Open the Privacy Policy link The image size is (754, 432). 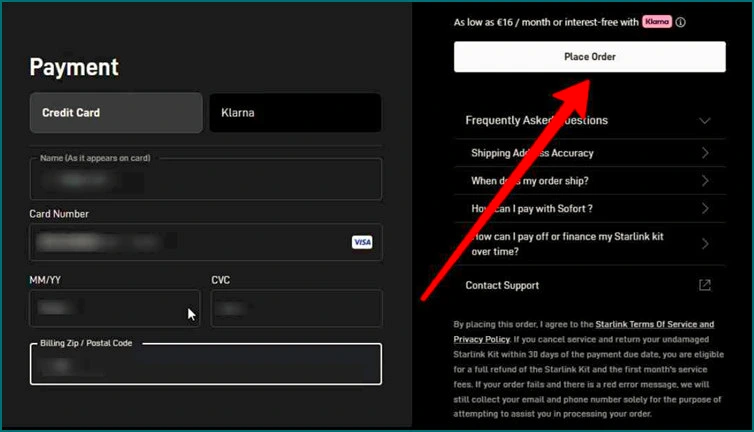(x=481, y=339)
